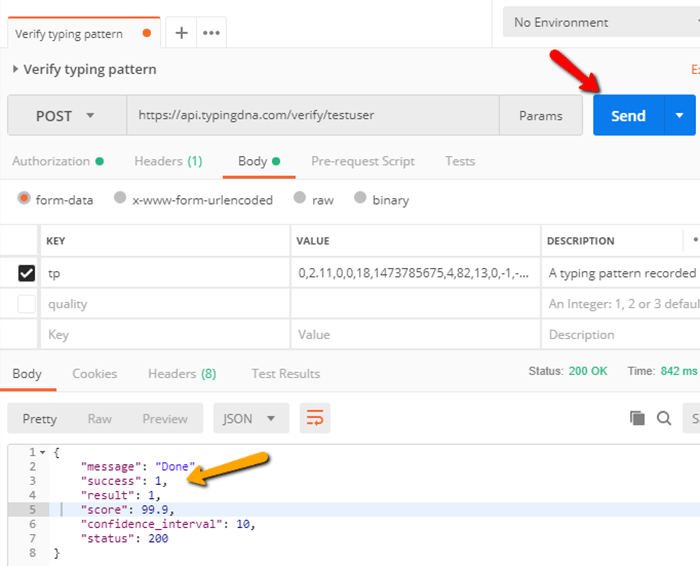The height and width of the screenshot is (566, 700).
Task: Click the "status": 200 line
Action: click(x=125, y=538)
